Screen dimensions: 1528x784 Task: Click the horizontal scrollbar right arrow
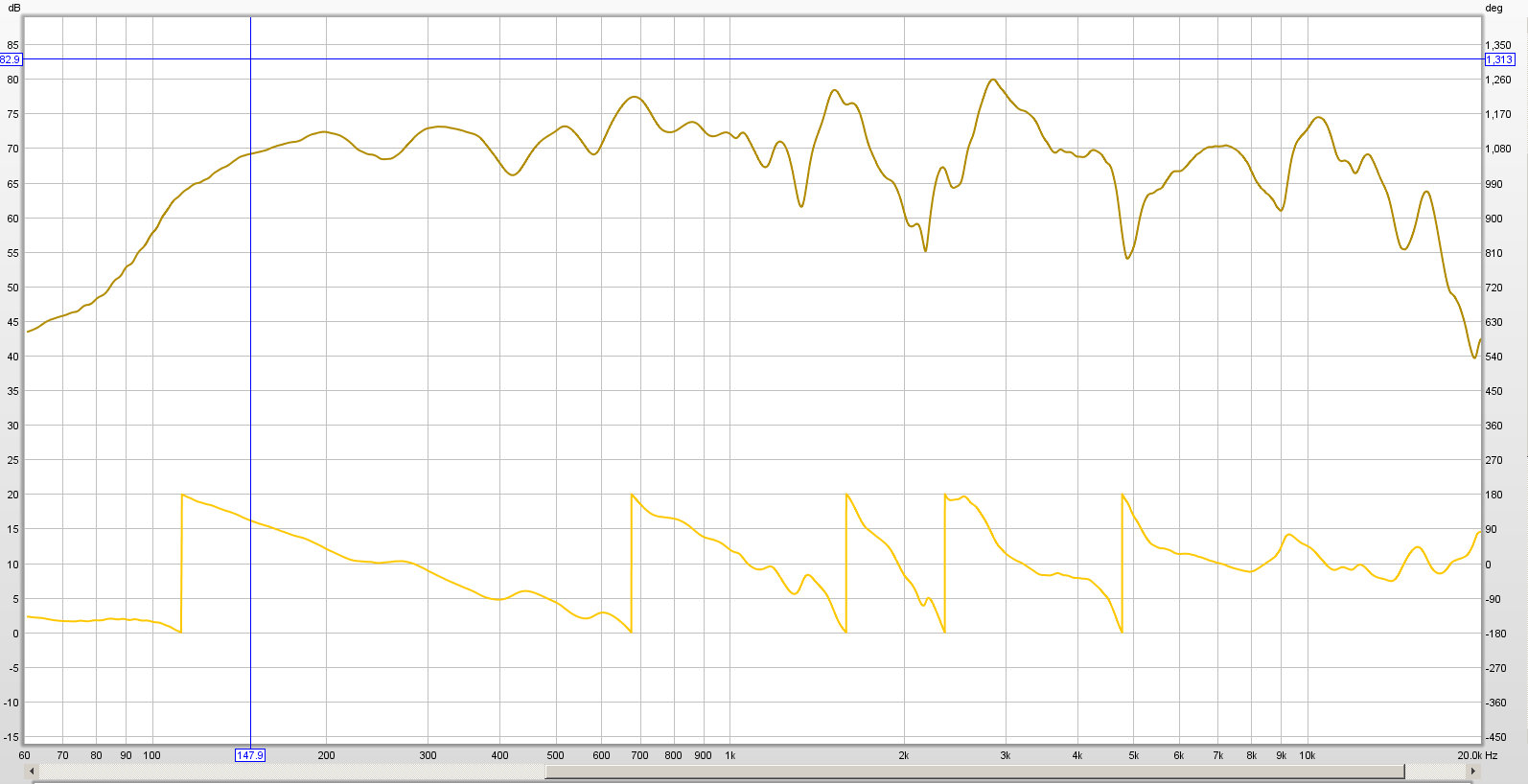[1472, 772]
